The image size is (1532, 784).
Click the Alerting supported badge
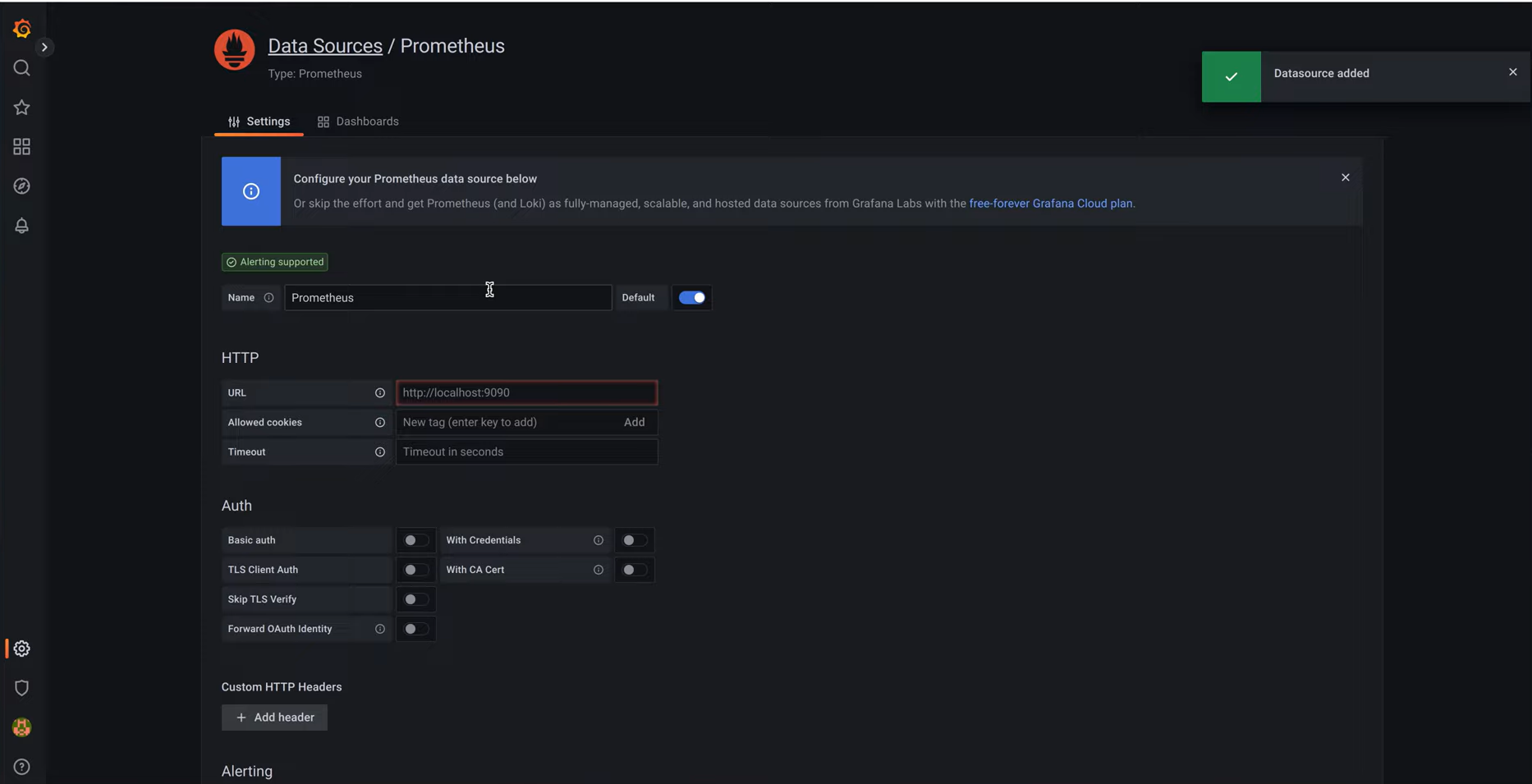click(x=275, y=262)
